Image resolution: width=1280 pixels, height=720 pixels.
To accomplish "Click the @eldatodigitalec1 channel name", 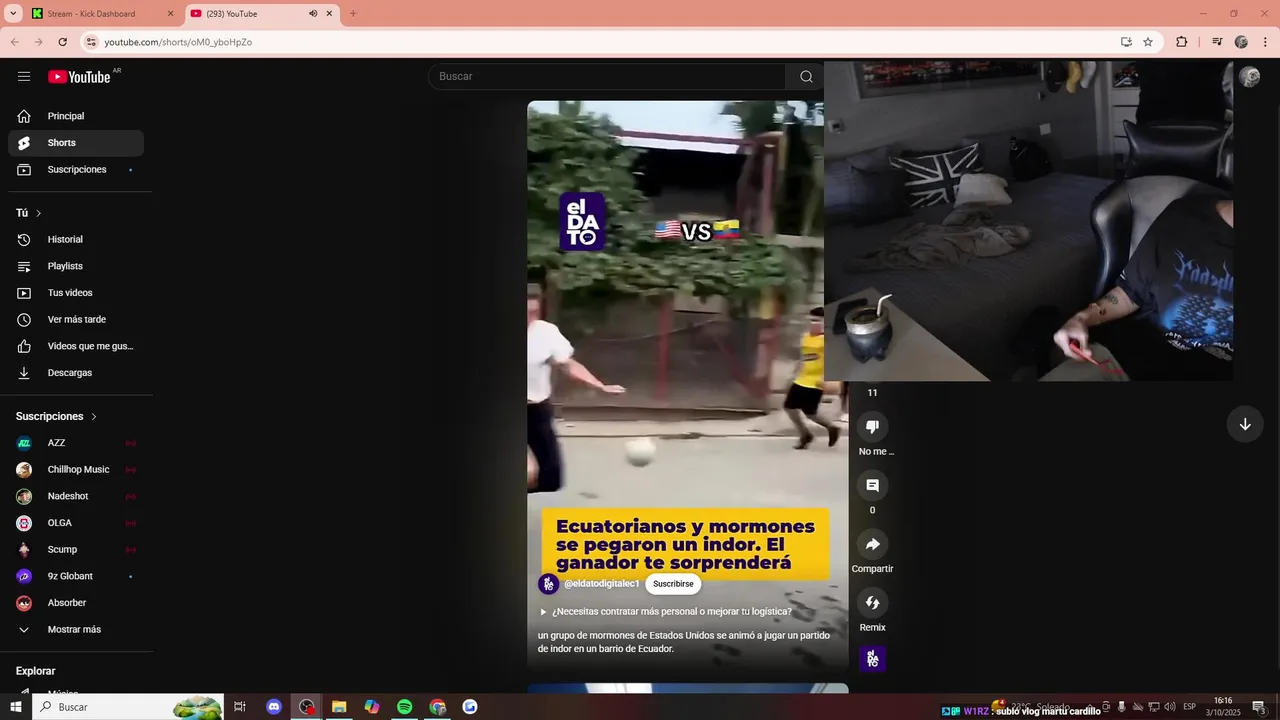I will (601, 584).
